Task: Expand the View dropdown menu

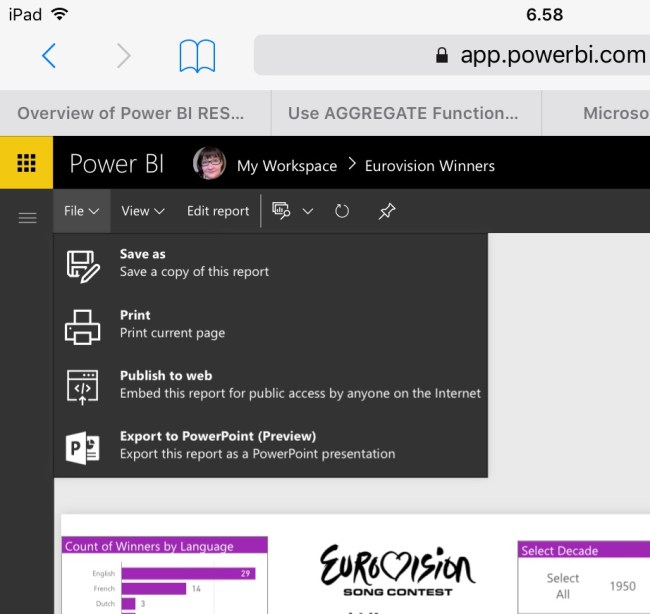Action: tap(142, 211)
